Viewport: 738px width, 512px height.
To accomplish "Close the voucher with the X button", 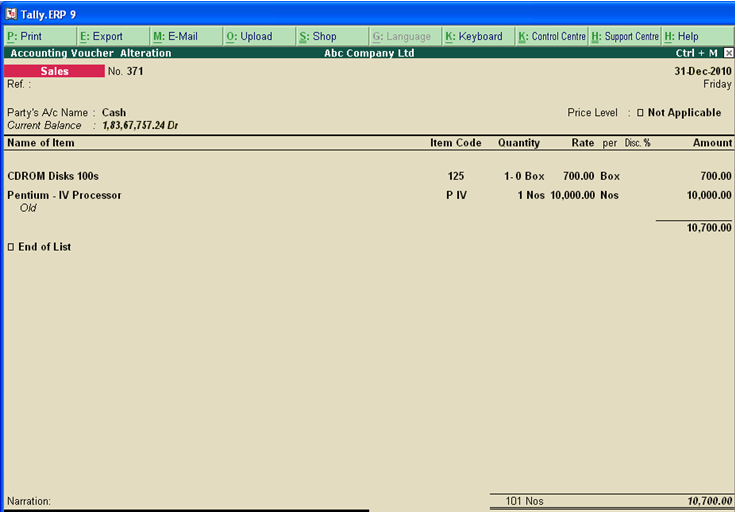I will click(728, 53).
